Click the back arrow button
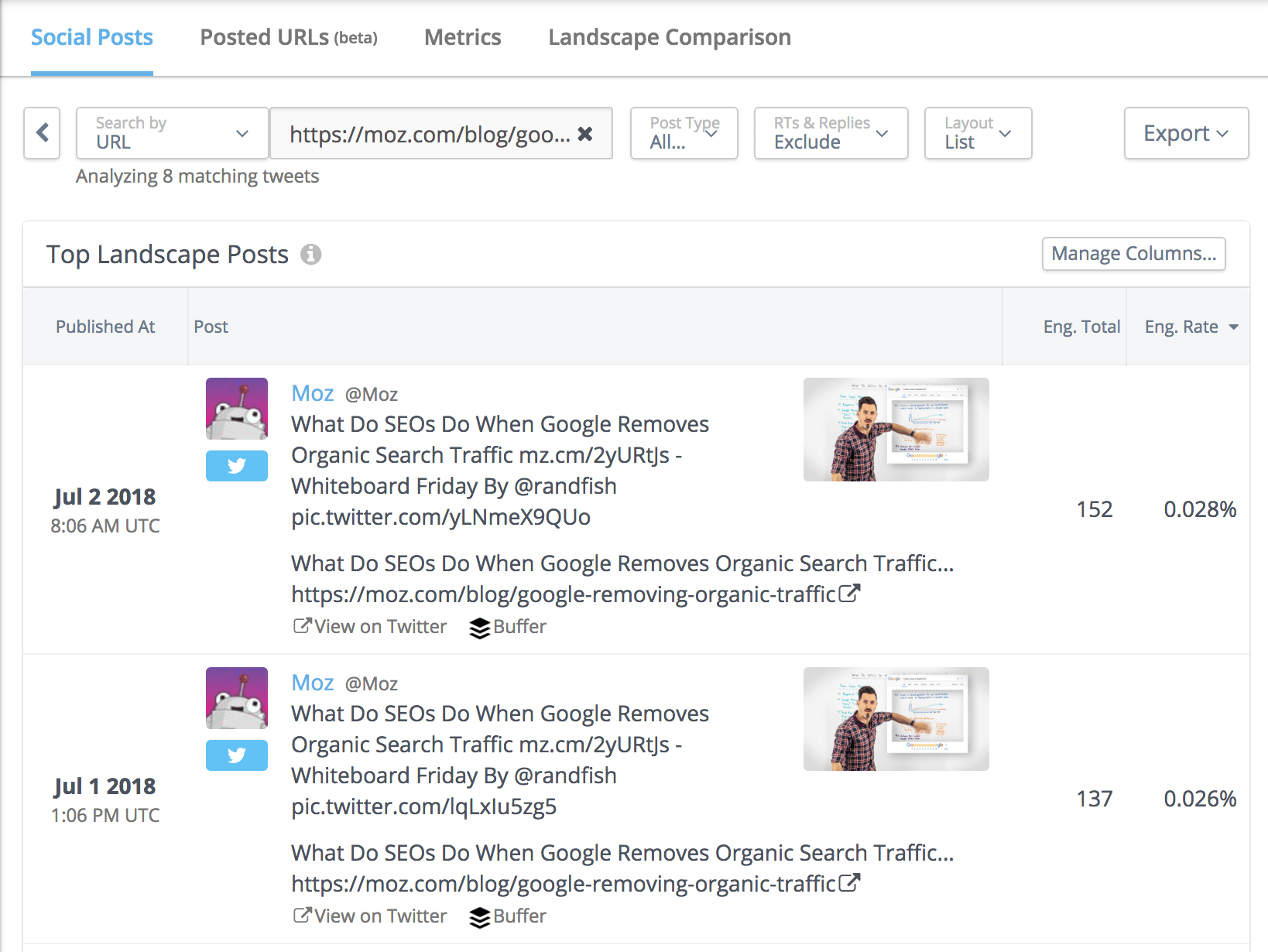This screenshot has height=952, width=1268. click(x=42, y=133)
